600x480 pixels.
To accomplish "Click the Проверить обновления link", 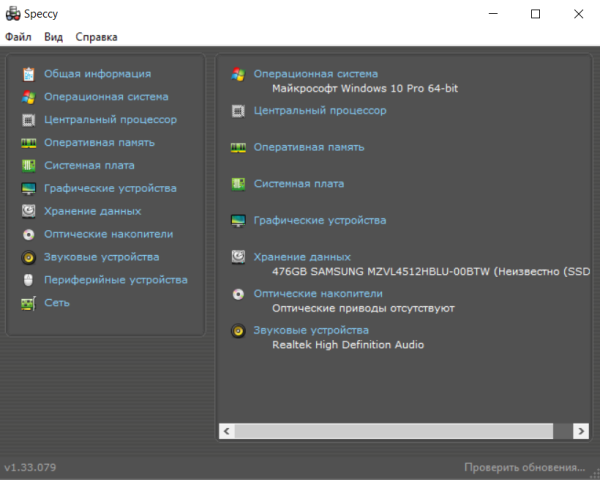I will pos(525,467).
